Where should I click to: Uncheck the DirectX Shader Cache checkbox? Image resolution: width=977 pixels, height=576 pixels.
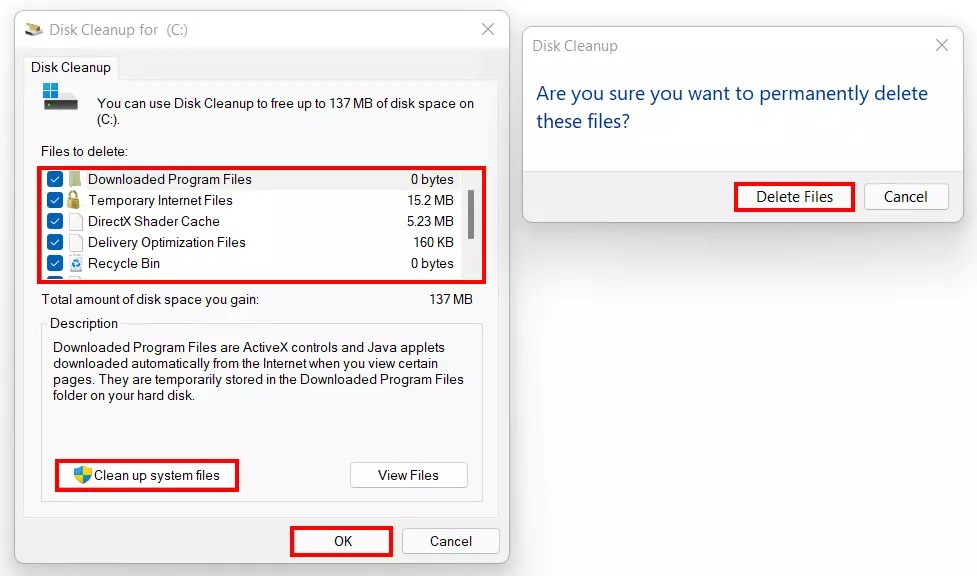(55, 222)
